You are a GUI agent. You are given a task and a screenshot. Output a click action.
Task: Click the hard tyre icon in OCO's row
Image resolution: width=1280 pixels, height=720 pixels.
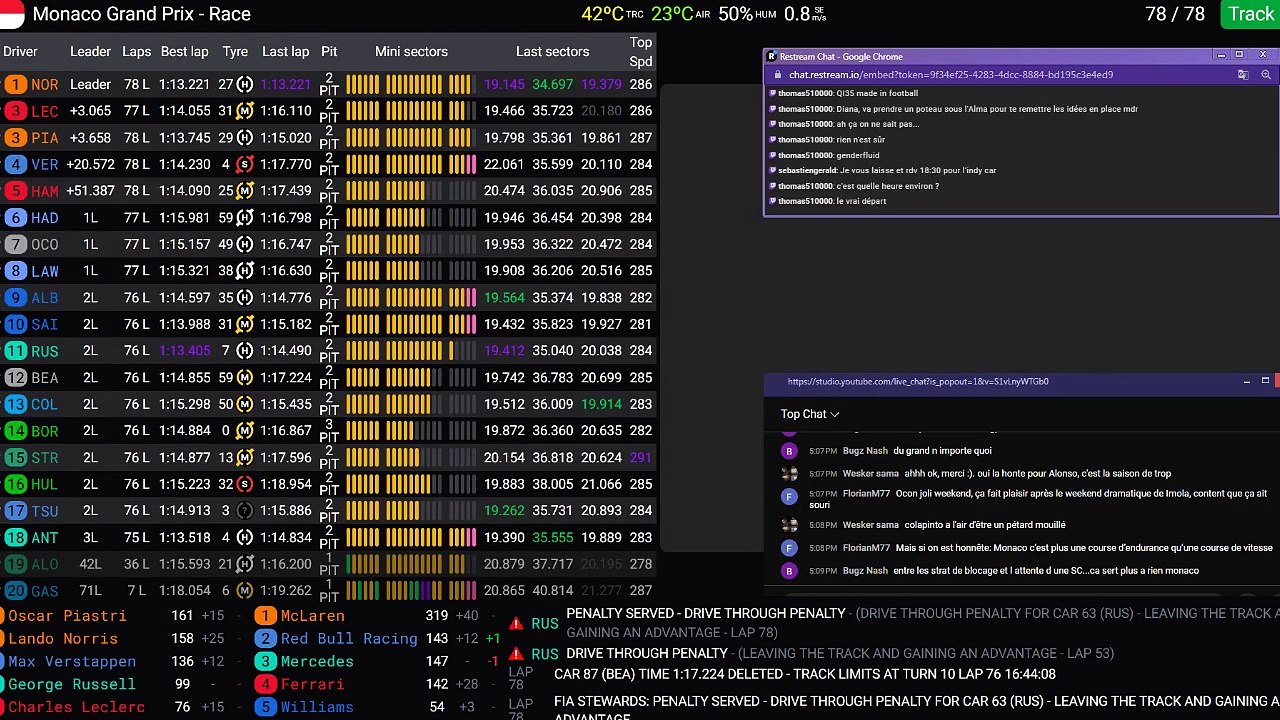click(244, 244)
